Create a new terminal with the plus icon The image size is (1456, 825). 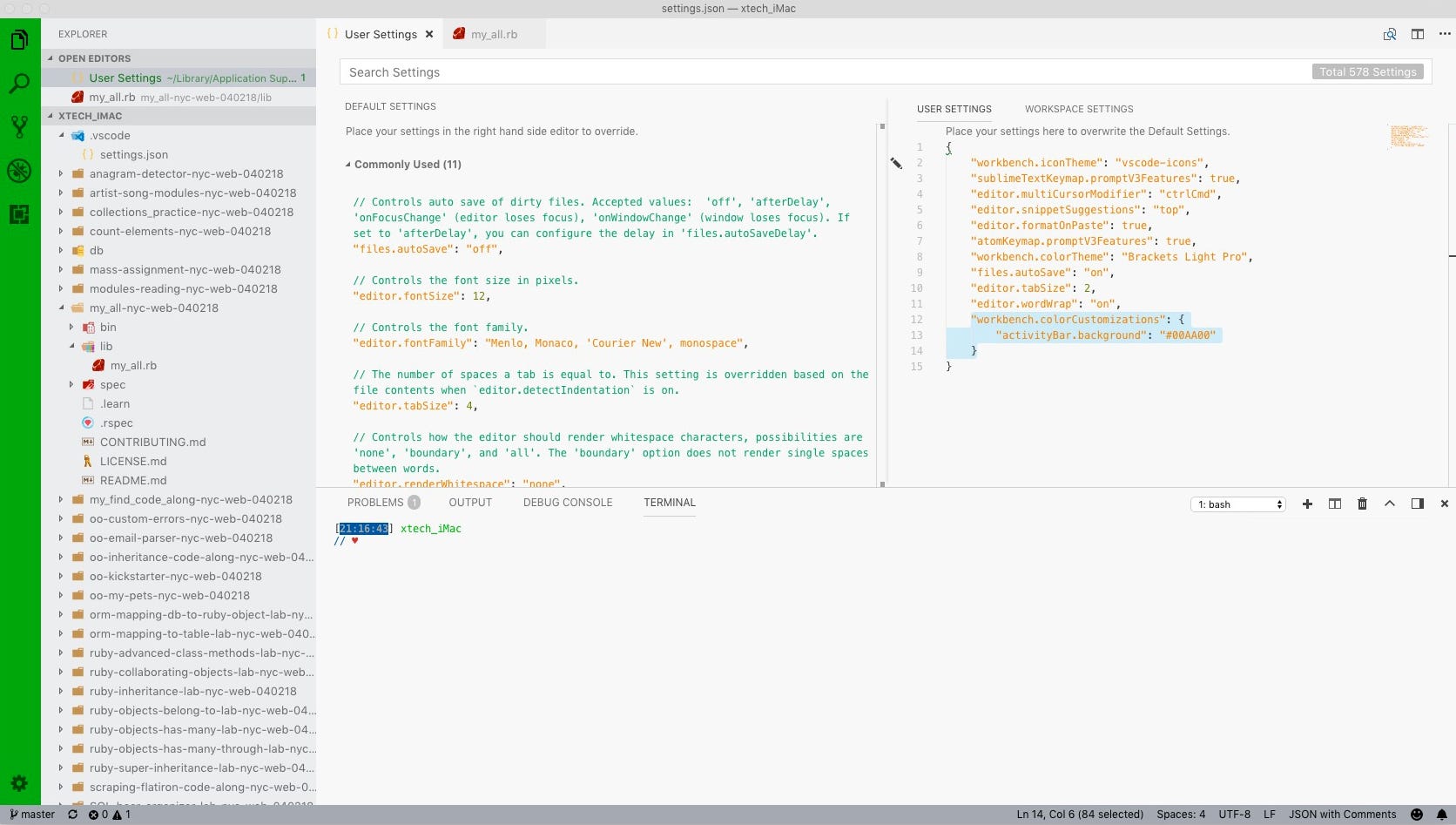[x=1307, y=504]
